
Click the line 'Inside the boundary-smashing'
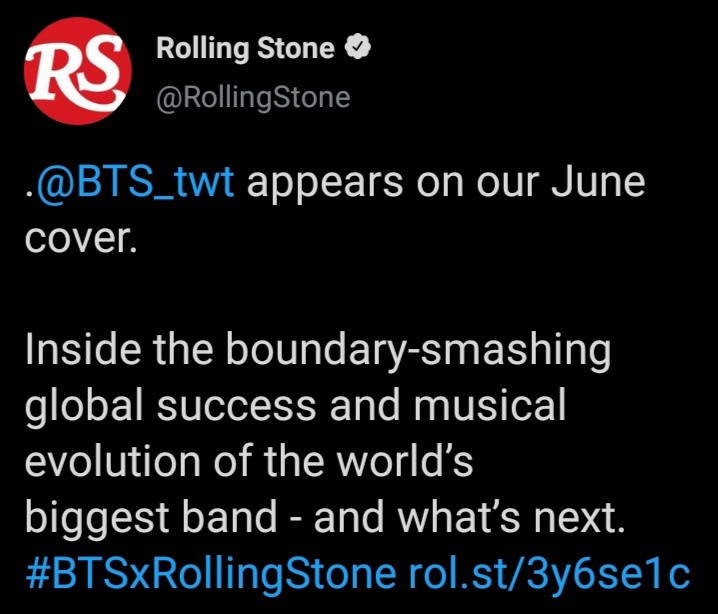[318, 351]
